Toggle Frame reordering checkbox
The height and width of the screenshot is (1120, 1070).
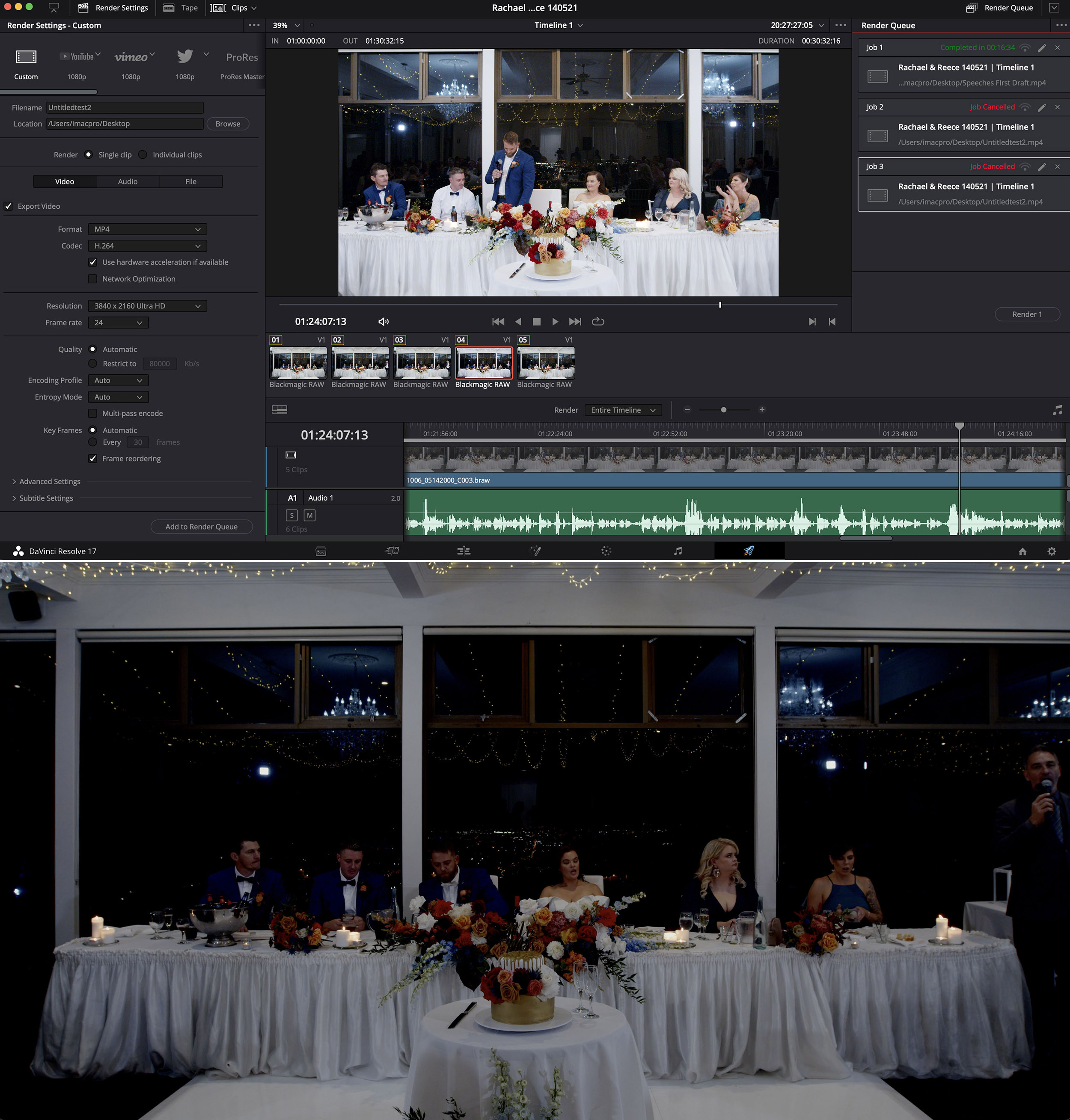click(94, 458)
